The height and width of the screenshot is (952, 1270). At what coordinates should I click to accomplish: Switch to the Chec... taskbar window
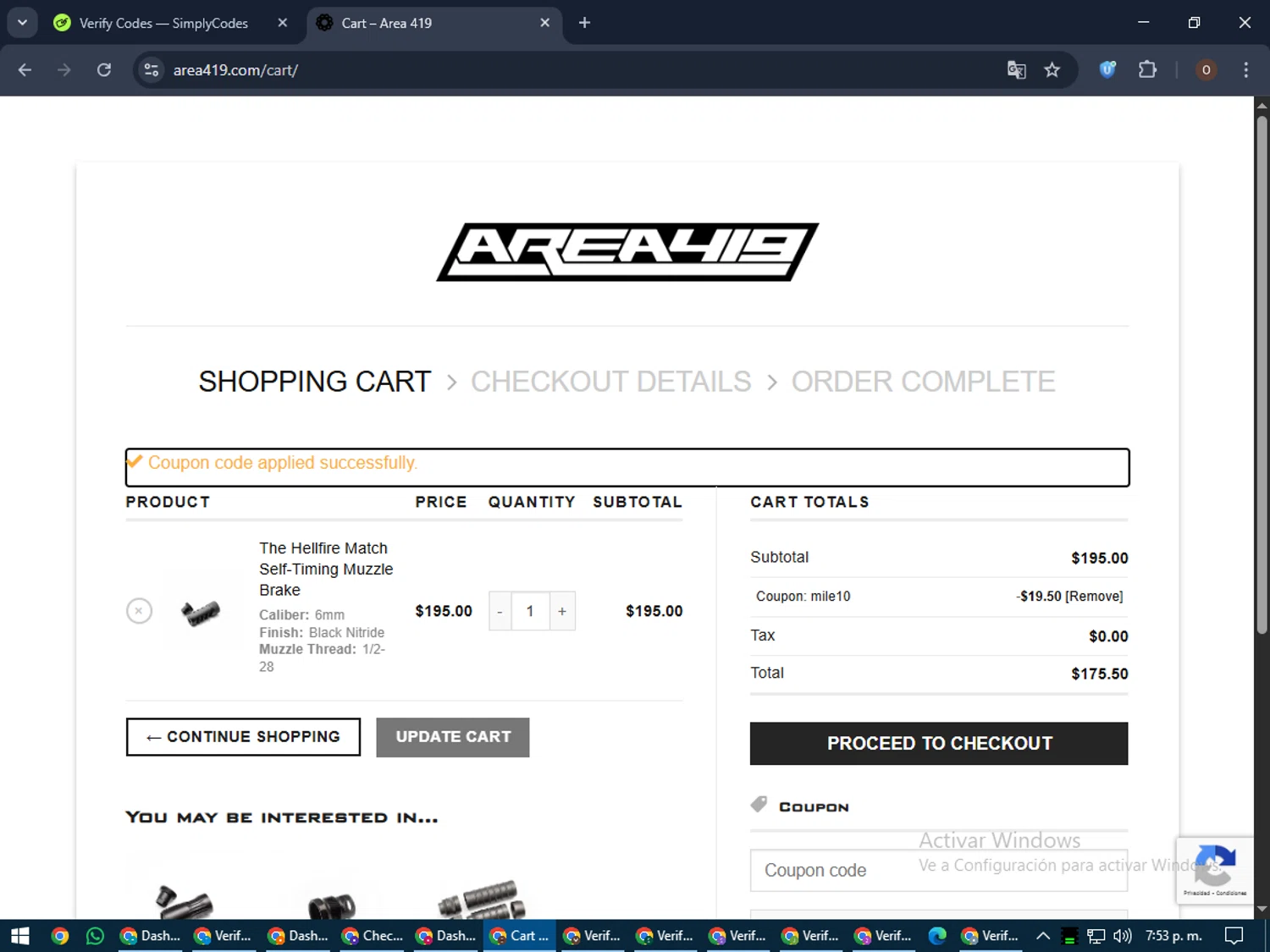(x=373, y=935)
